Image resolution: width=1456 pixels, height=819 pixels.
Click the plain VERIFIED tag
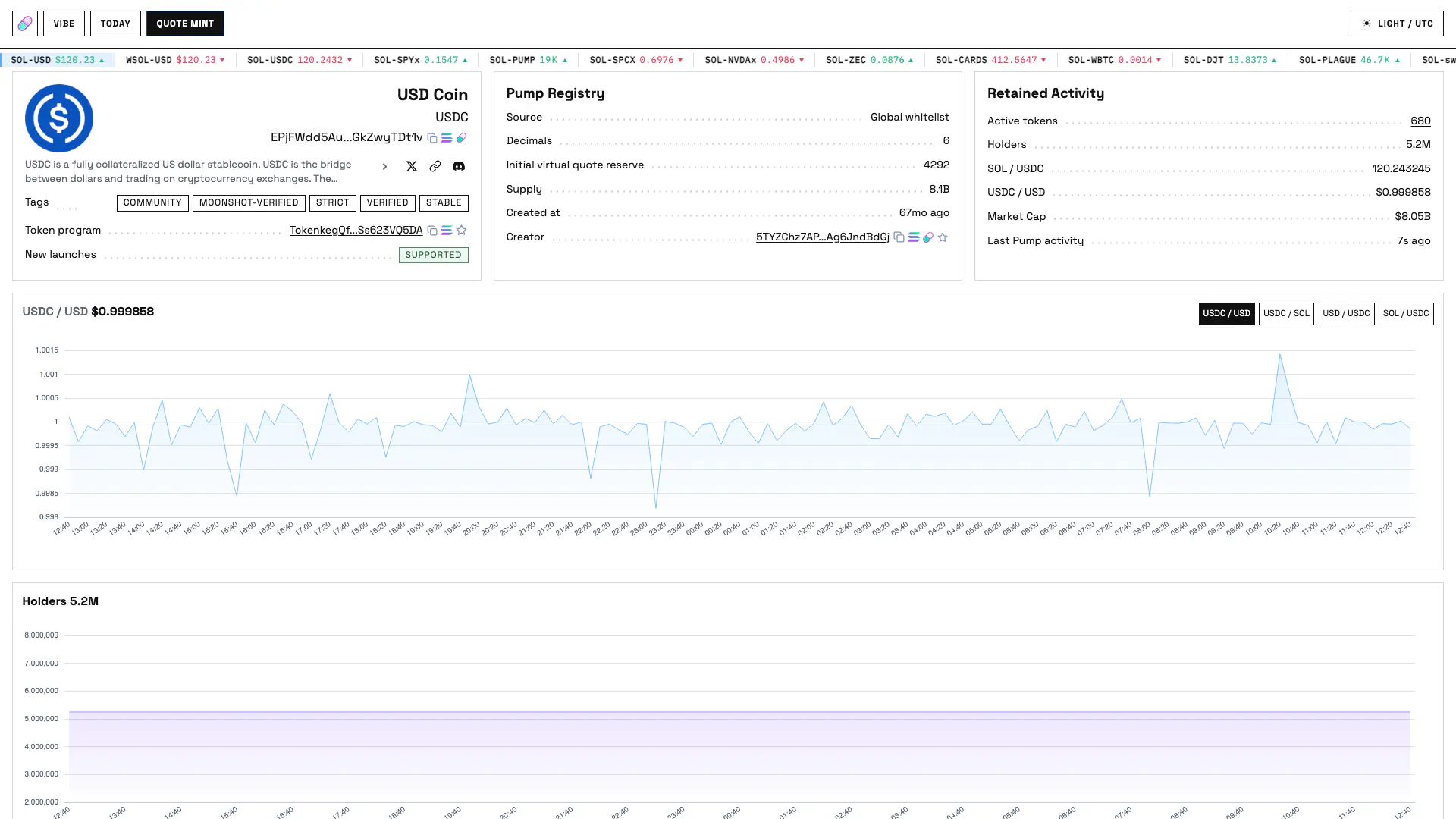388,203
